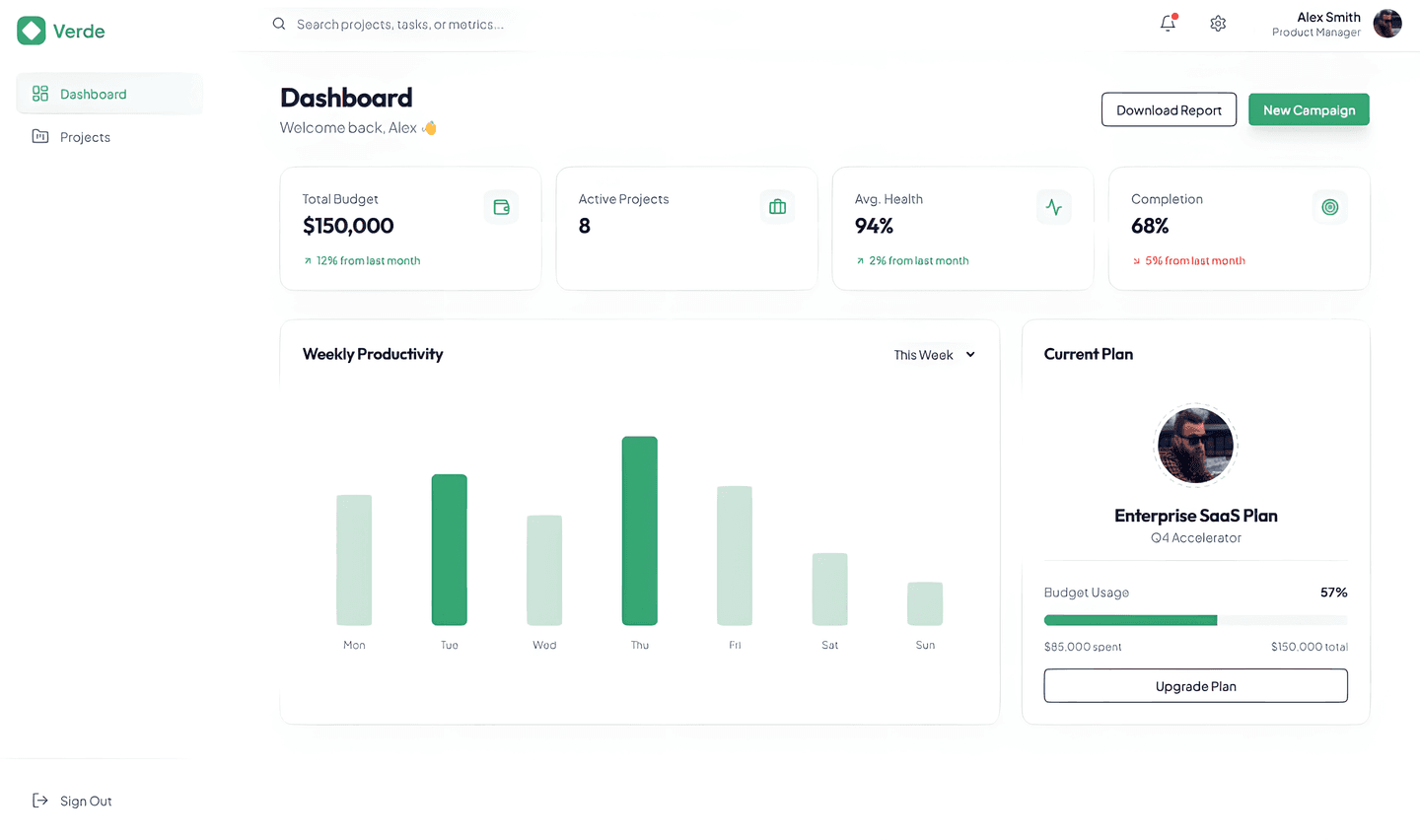The width and height of the screenshot is (1420, 840).
Task: Click the pulse icon on Avg. Health card
Action: point(1053,207)
